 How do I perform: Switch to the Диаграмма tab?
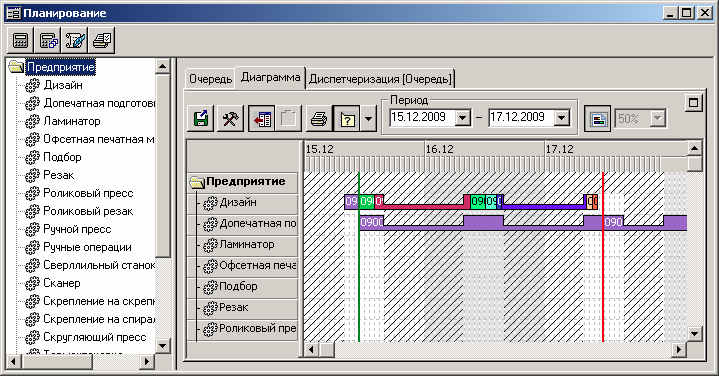click(271, 77)
